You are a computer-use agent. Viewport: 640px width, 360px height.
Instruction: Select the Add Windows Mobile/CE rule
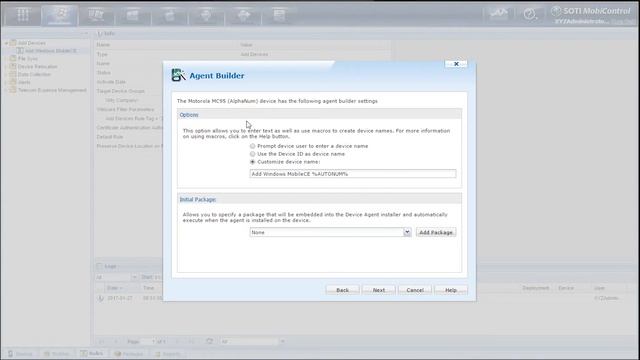click(51, 51)
